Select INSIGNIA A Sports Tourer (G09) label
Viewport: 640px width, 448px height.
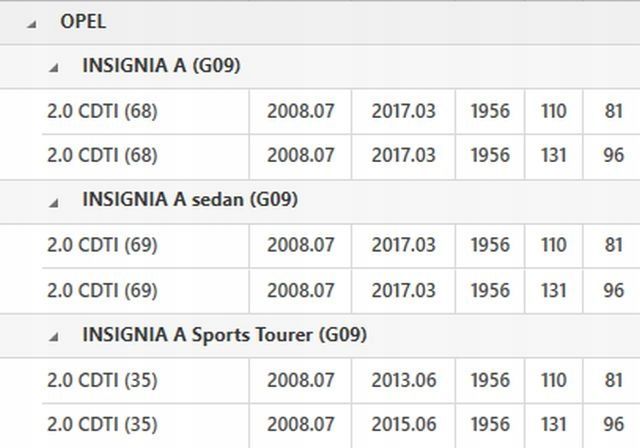(x=224, y=335)
